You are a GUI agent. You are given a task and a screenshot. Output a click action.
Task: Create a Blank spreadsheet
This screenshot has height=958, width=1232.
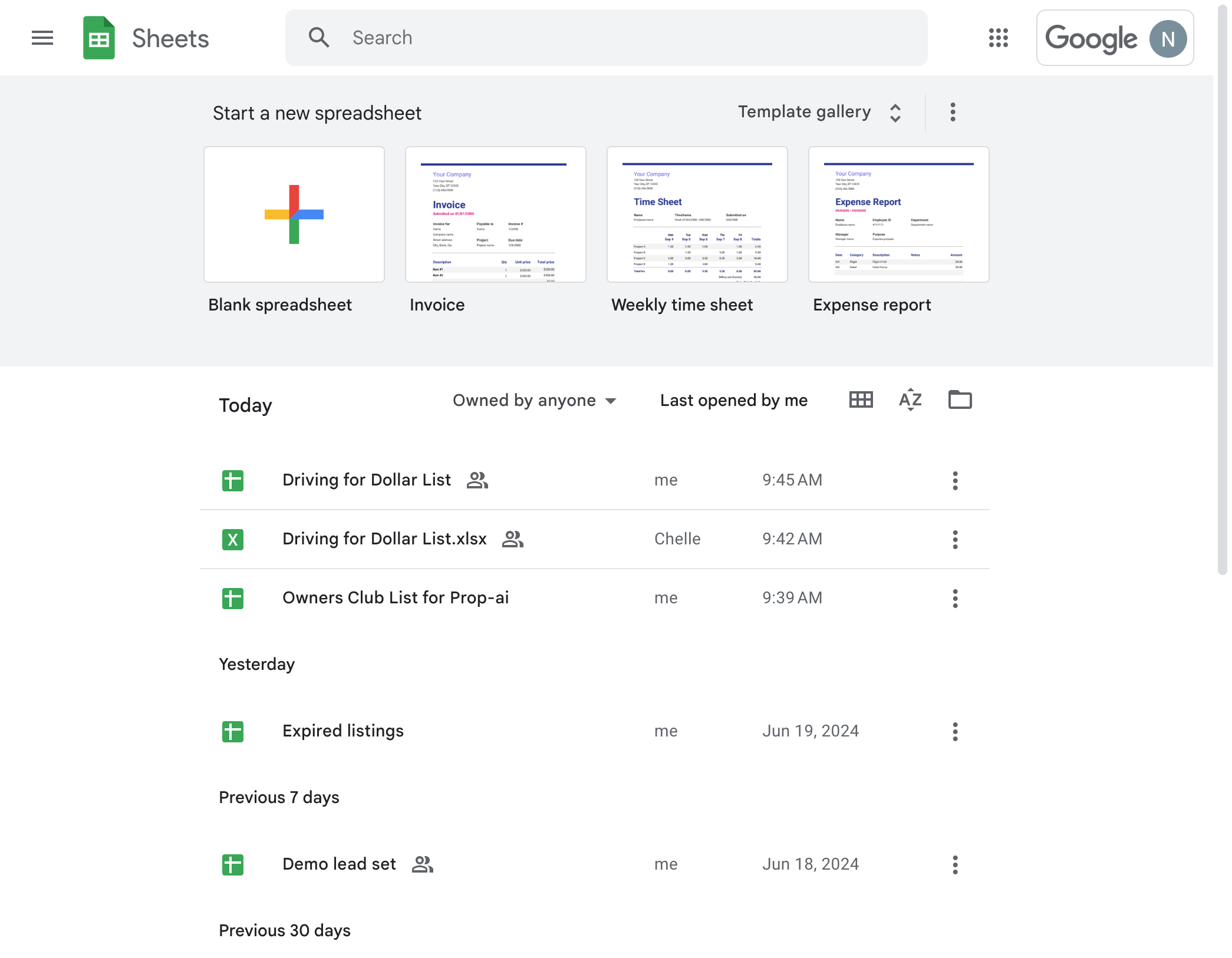coord(294,214)
